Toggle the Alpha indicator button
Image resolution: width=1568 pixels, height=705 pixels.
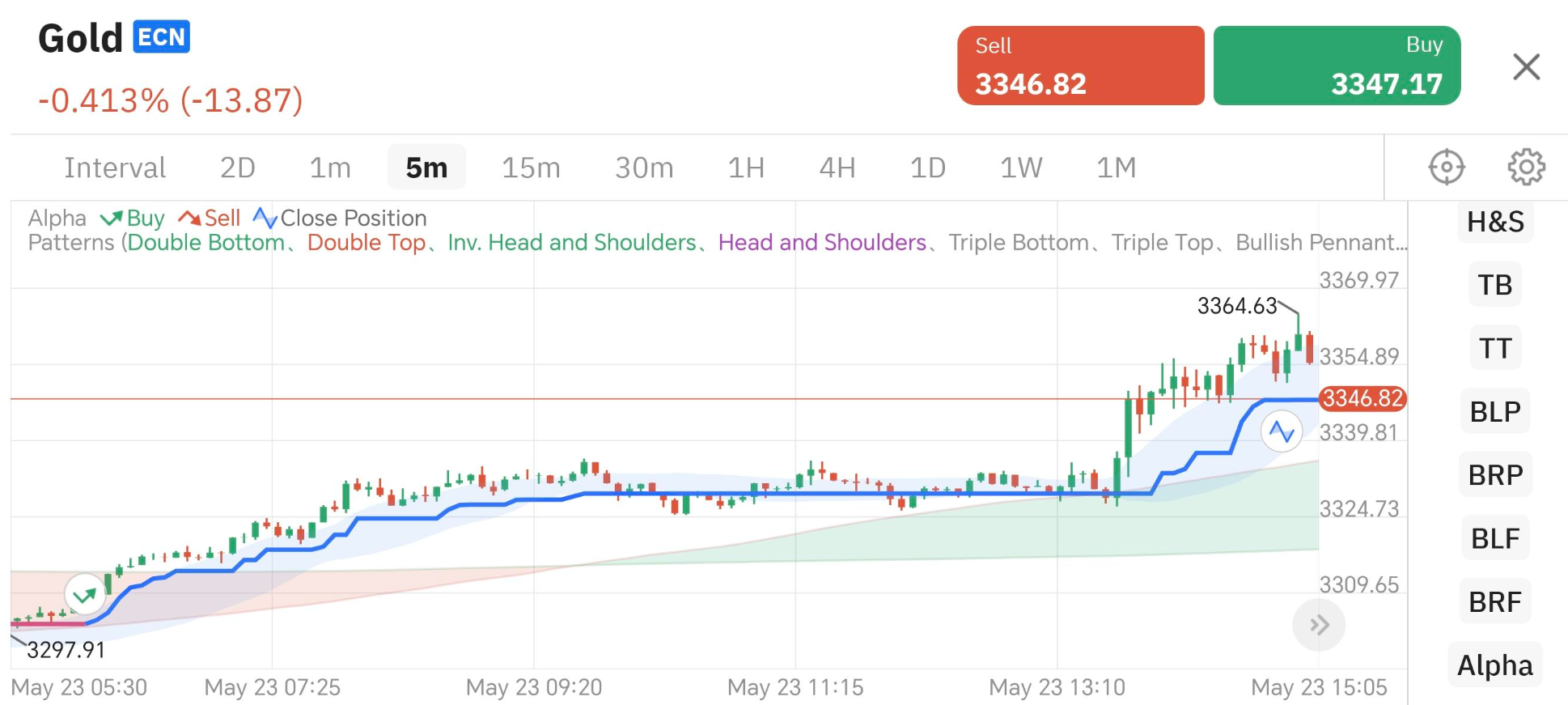click(1494, 665)
